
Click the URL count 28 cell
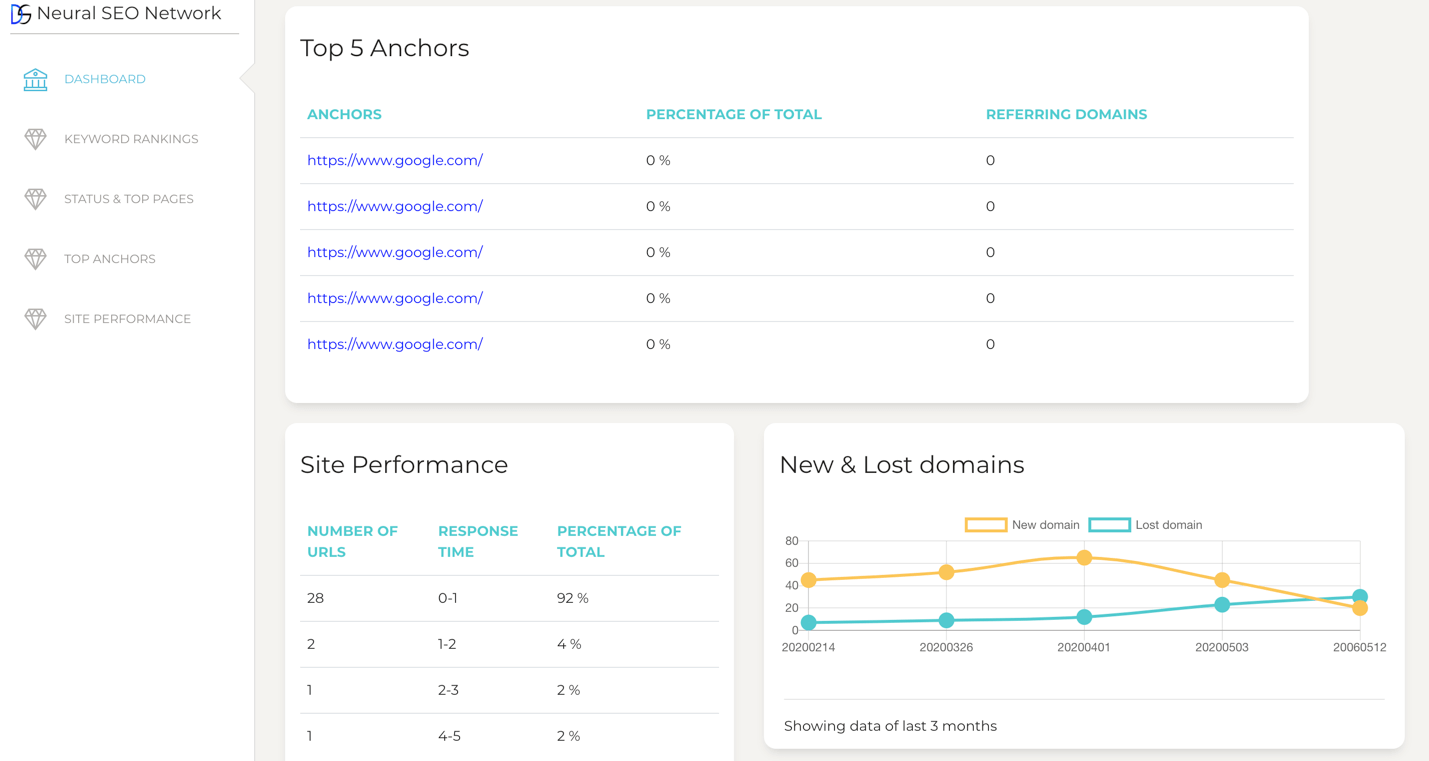315,598
